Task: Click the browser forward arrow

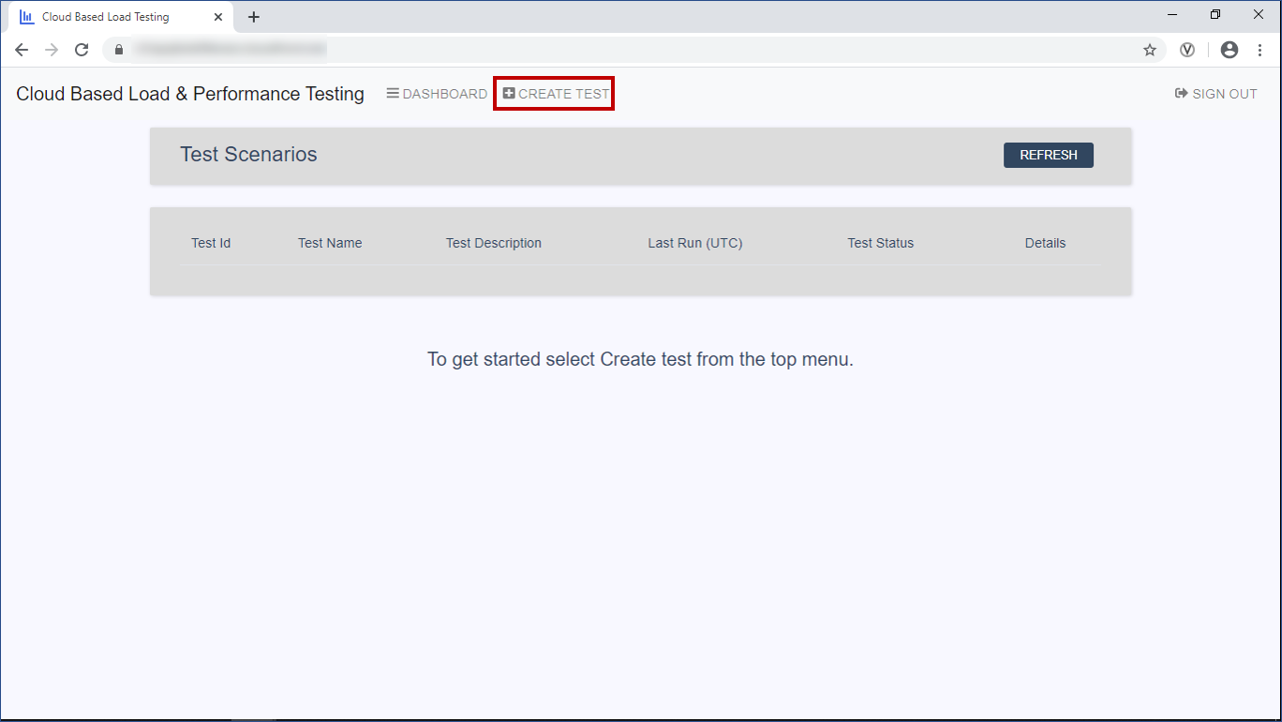Action: [x=52, y=50]
